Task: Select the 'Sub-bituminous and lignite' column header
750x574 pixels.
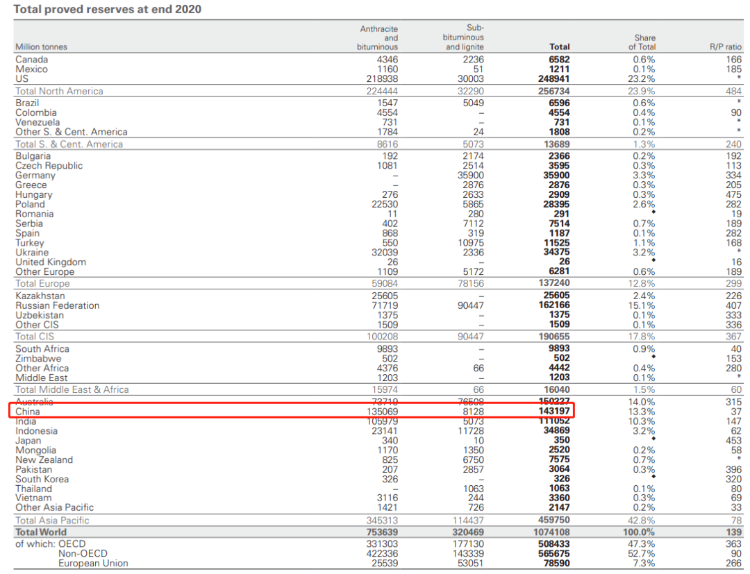Action: coord(465,38)
